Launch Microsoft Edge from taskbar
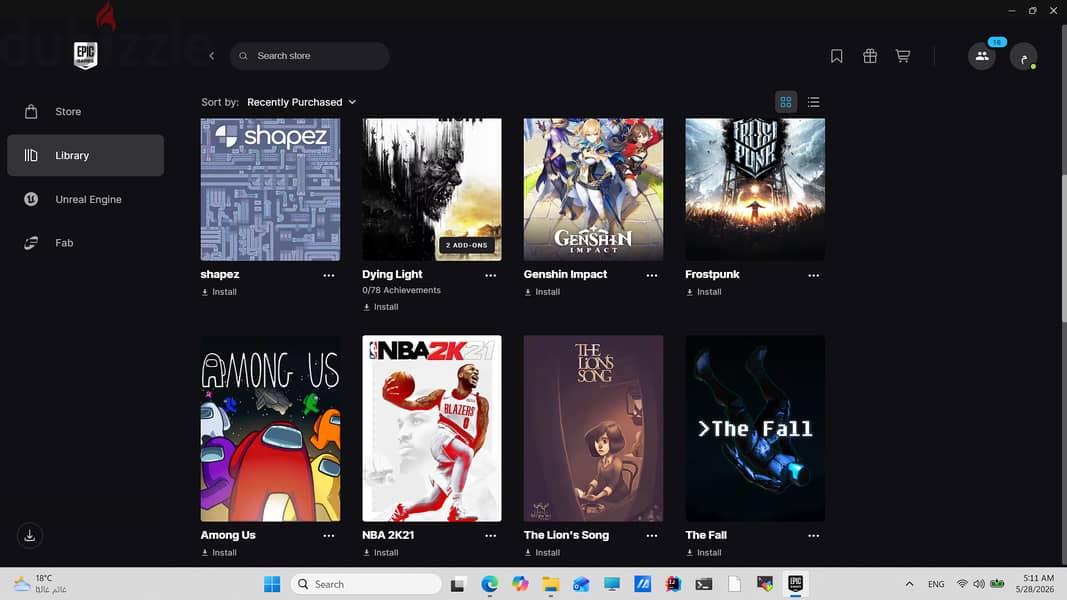The width and height of the screenshot is (1067, 600). coord(489,584)
